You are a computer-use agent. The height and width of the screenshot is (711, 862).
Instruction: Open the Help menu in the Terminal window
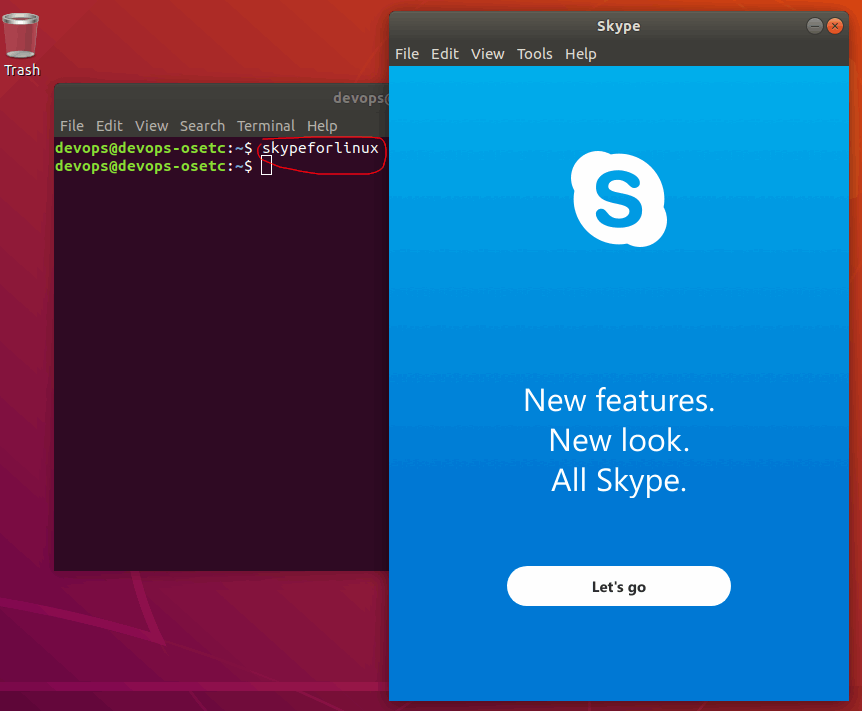(x=322, y=126)
